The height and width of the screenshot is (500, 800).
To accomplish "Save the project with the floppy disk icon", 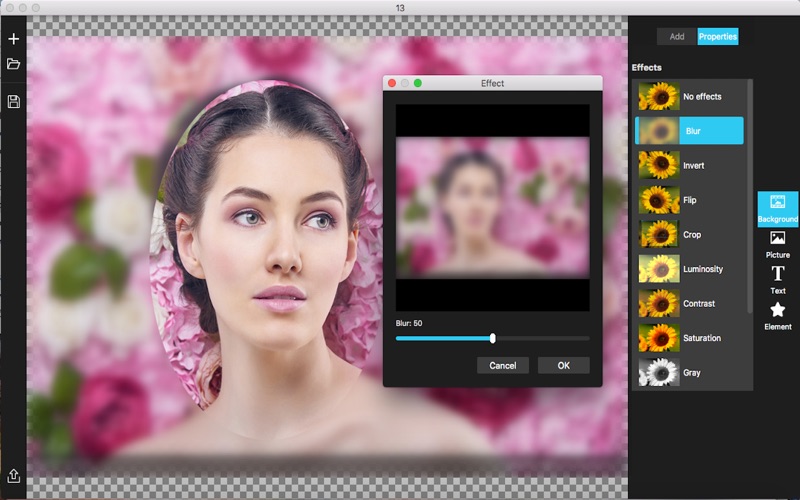I will (13, 102).
